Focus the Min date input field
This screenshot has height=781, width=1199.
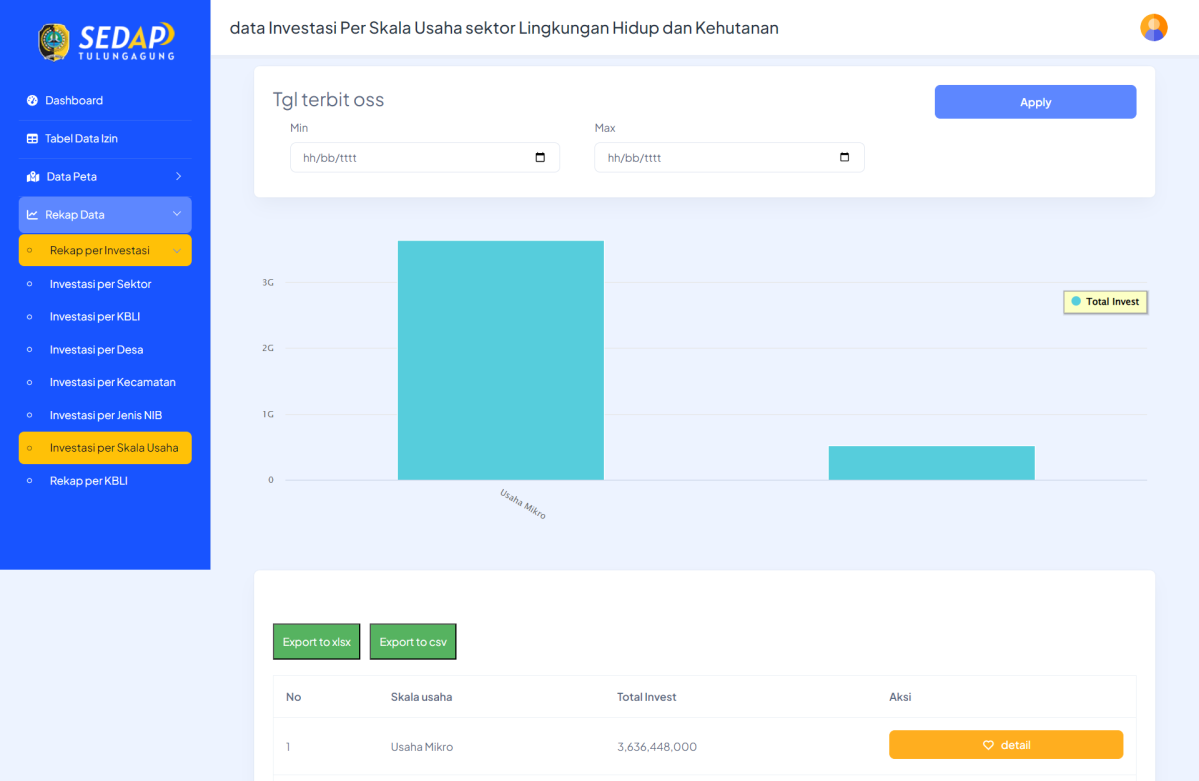424,158
